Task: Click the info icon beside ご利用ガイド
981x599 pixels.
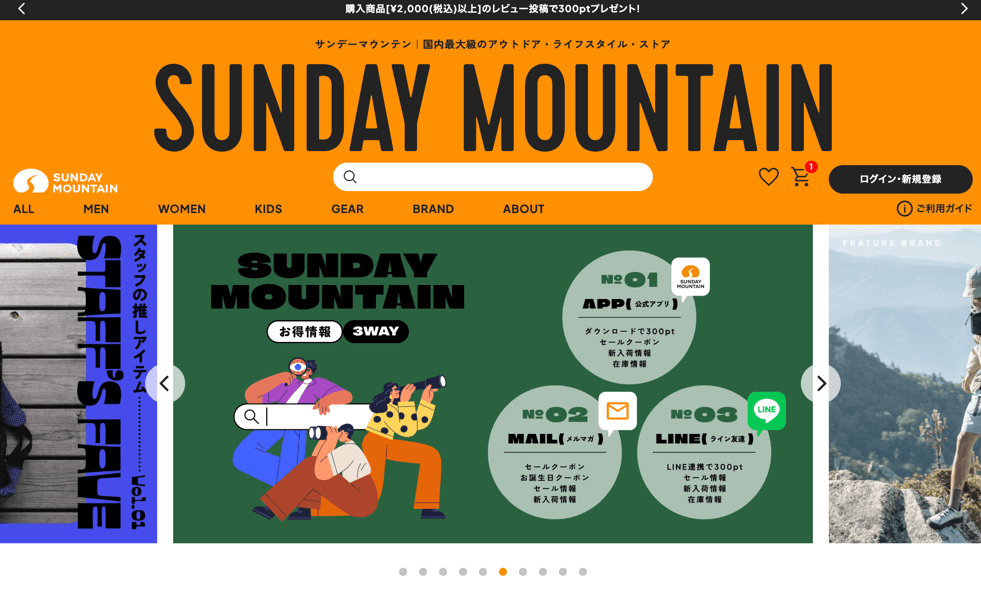Action: coord(904,208)
